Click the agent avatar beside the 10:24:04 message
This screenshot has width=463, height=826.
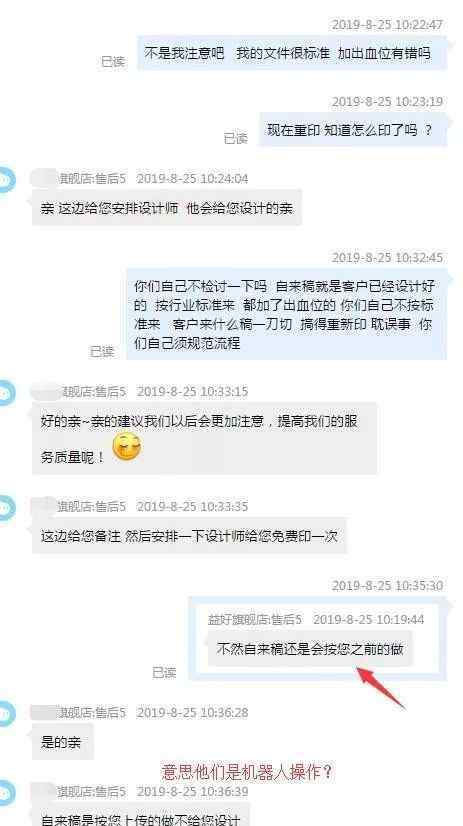[x=7, y=180]
